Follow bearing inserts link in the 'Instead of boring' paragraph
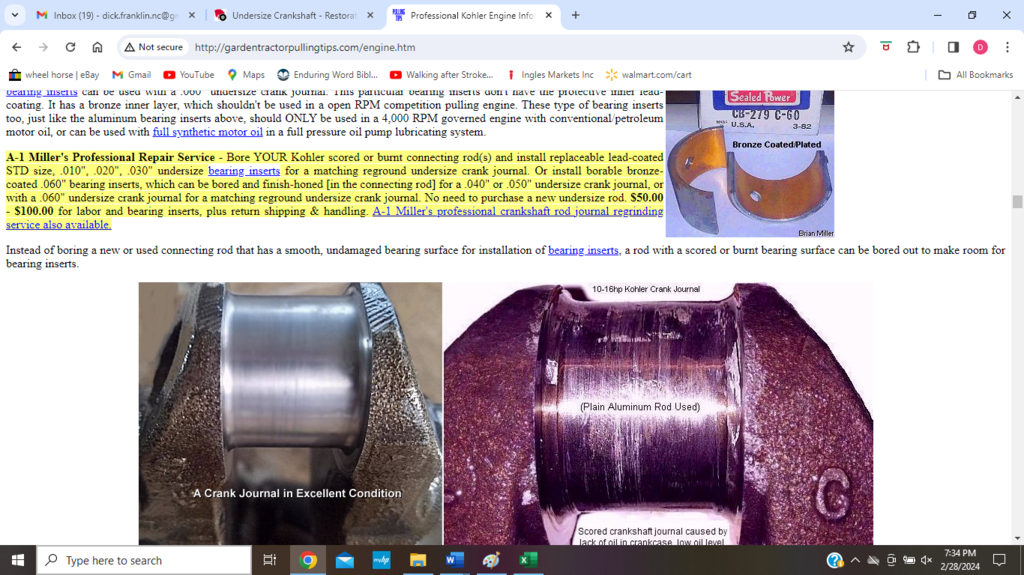 click(x=583, y=250)
